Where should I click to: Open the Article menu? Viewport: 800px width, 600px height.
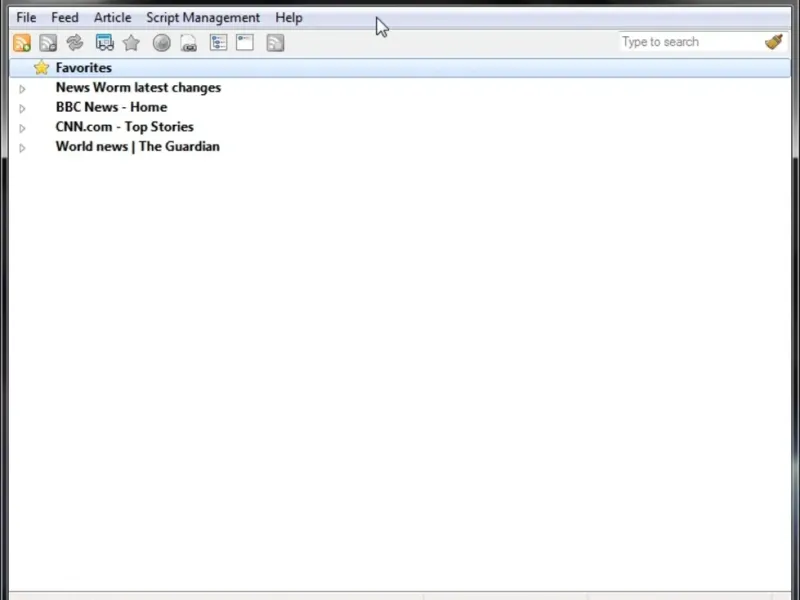(x=112, y=17)
